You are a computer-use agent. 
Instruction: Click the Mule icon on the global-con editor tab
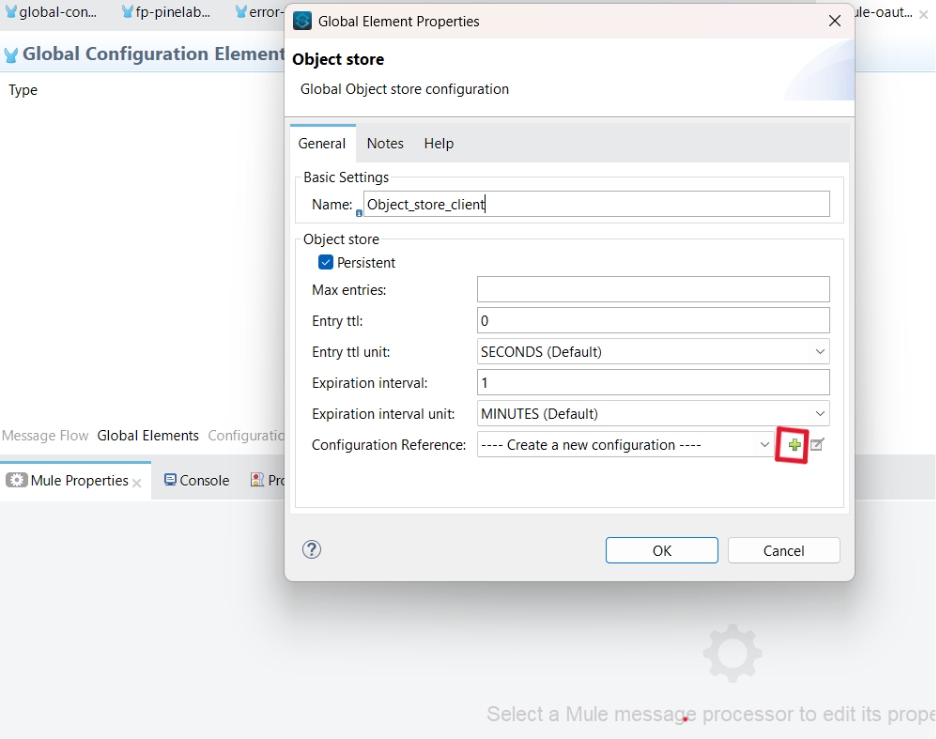10,12
